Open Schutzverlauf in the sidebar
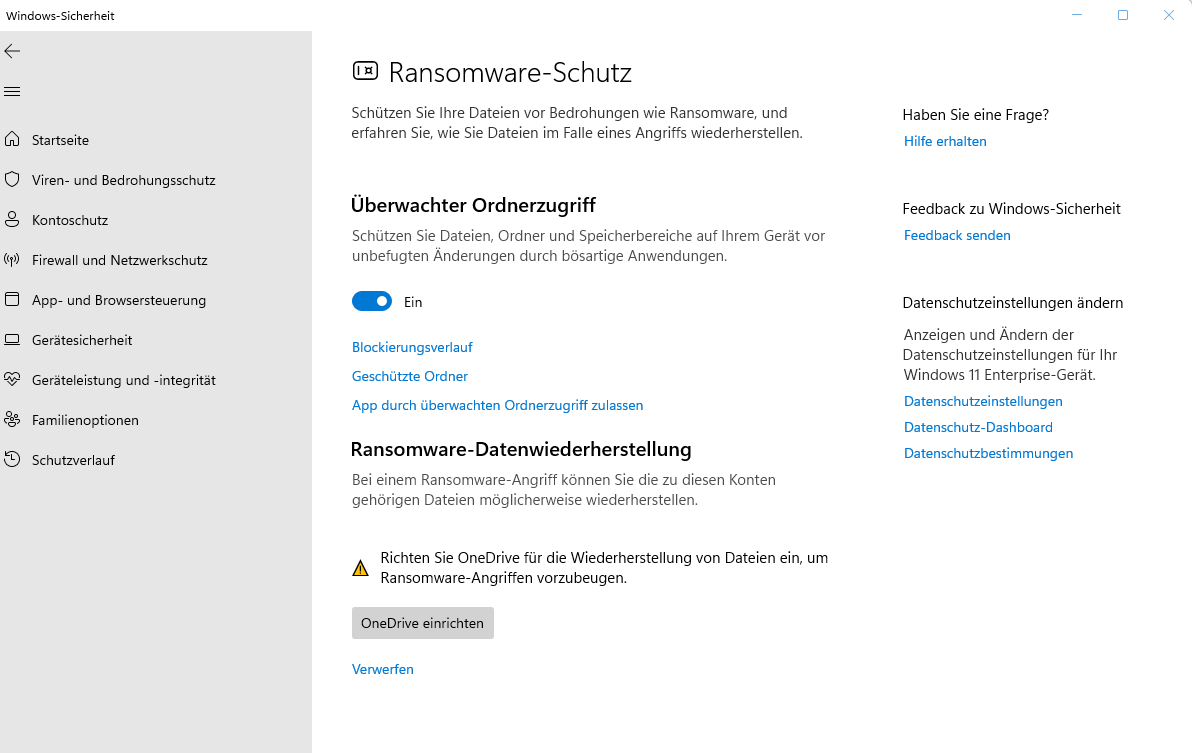 click(x=72, y=460)
